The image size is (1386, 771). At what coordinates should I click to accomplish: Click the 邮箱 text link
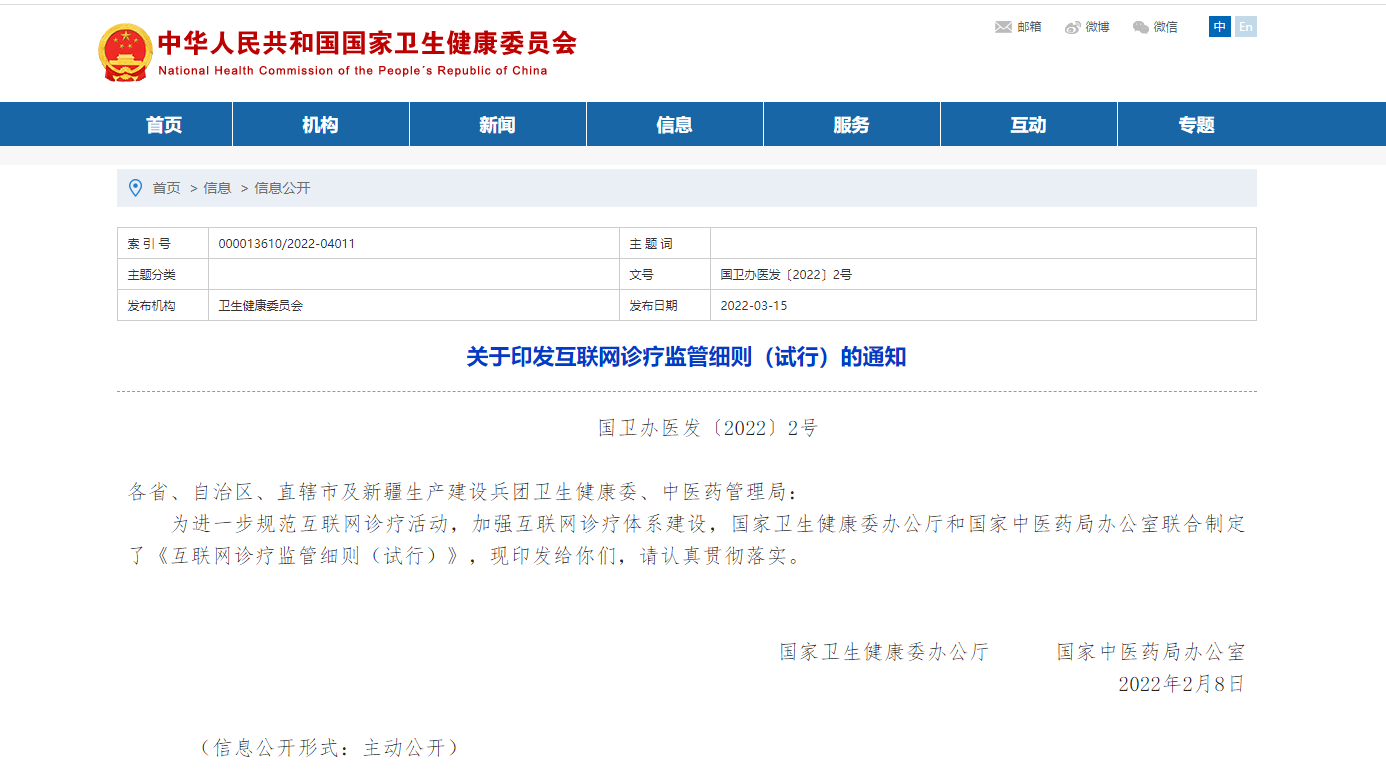pos(1029,27)
